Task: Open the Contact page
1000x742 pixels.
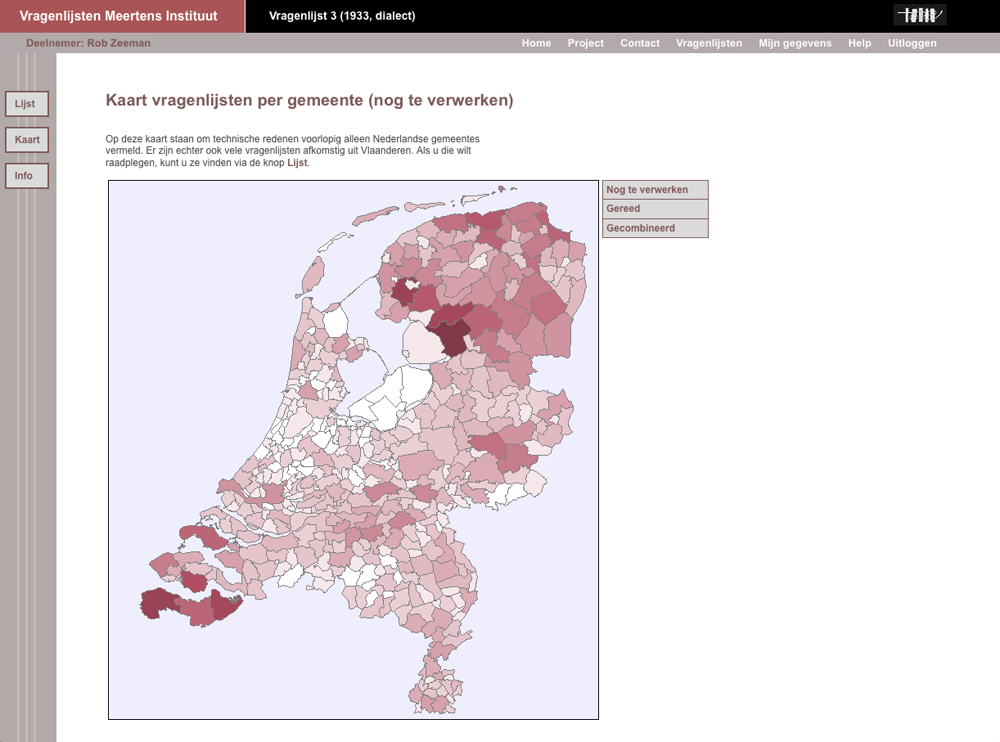Action: click(639, 43)
